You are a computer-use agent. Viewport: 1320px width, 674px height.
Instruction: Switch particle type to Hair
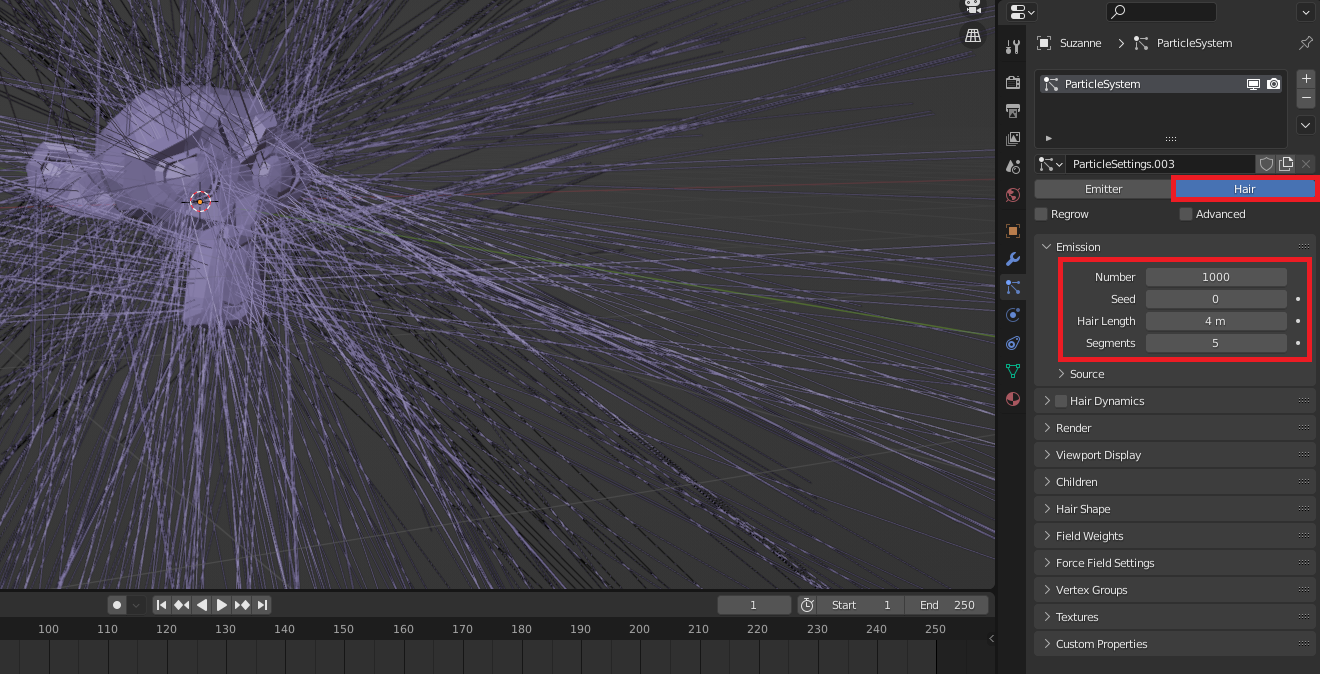click(x=1244, y=189)
